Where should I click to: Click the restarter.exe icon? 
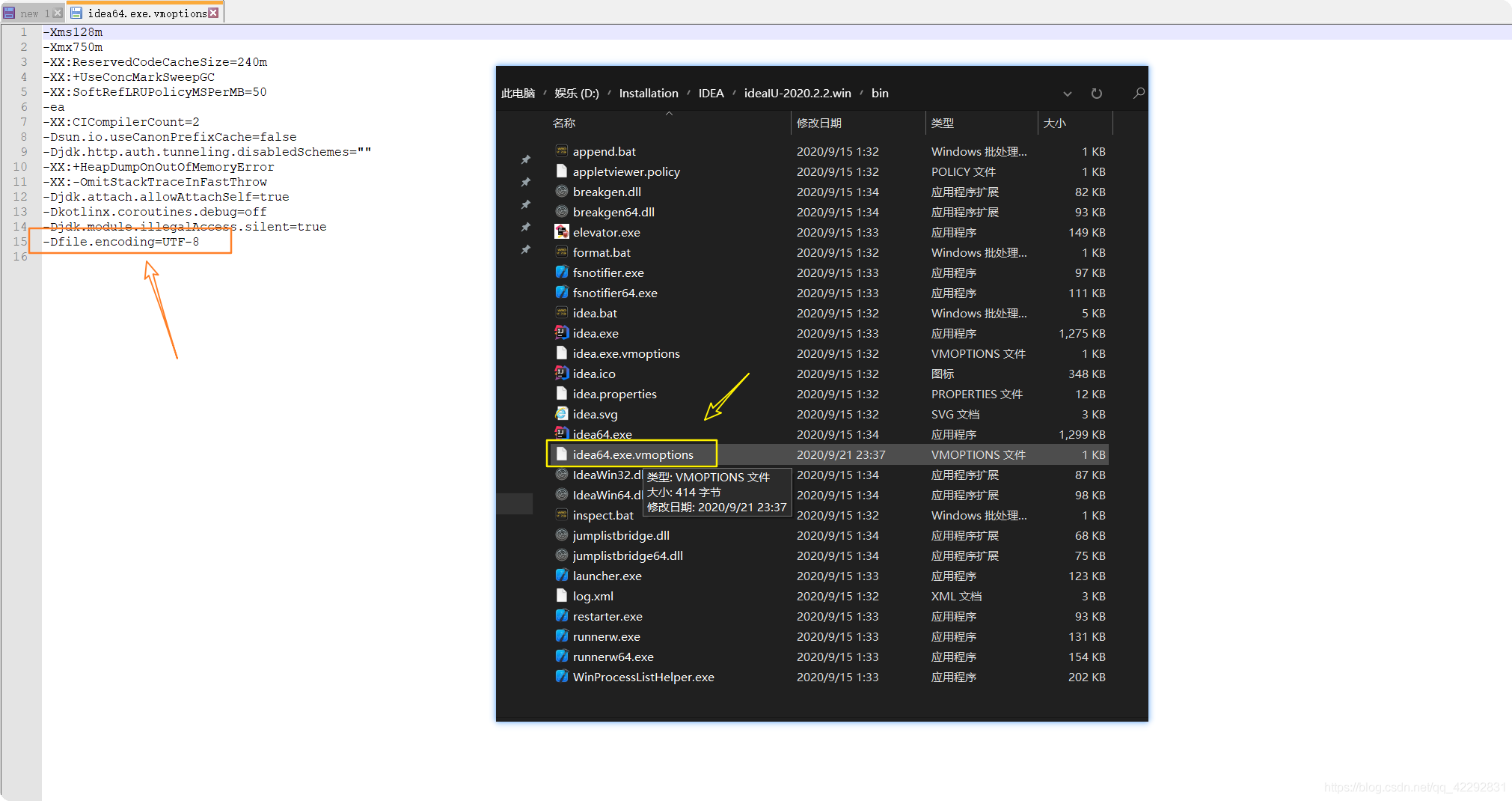(x=561, y=616)
